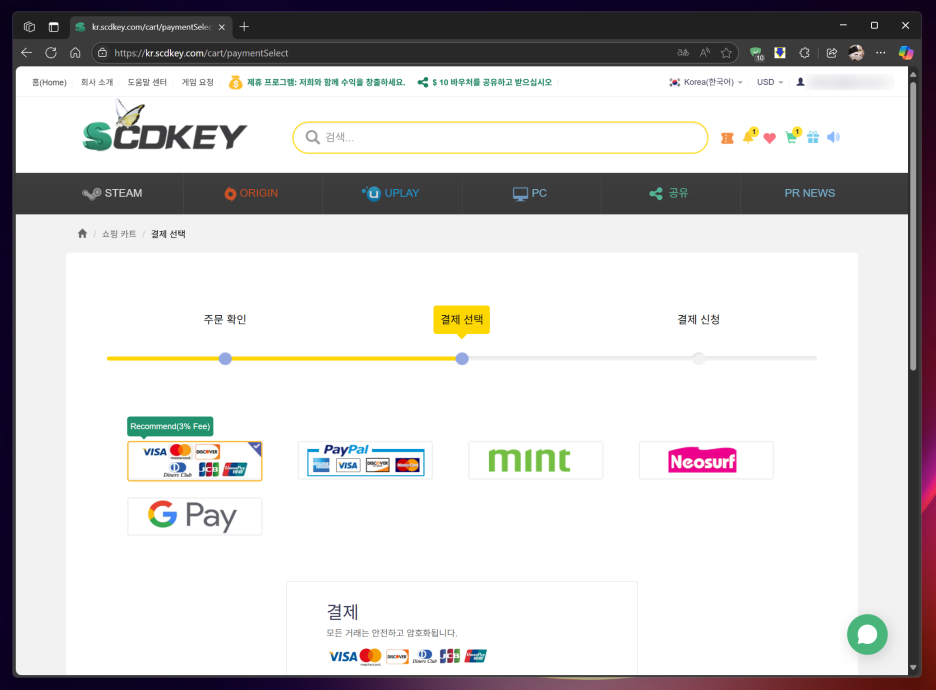
Task: Click the scrollbar down arrow
Action: click(913, 667)
